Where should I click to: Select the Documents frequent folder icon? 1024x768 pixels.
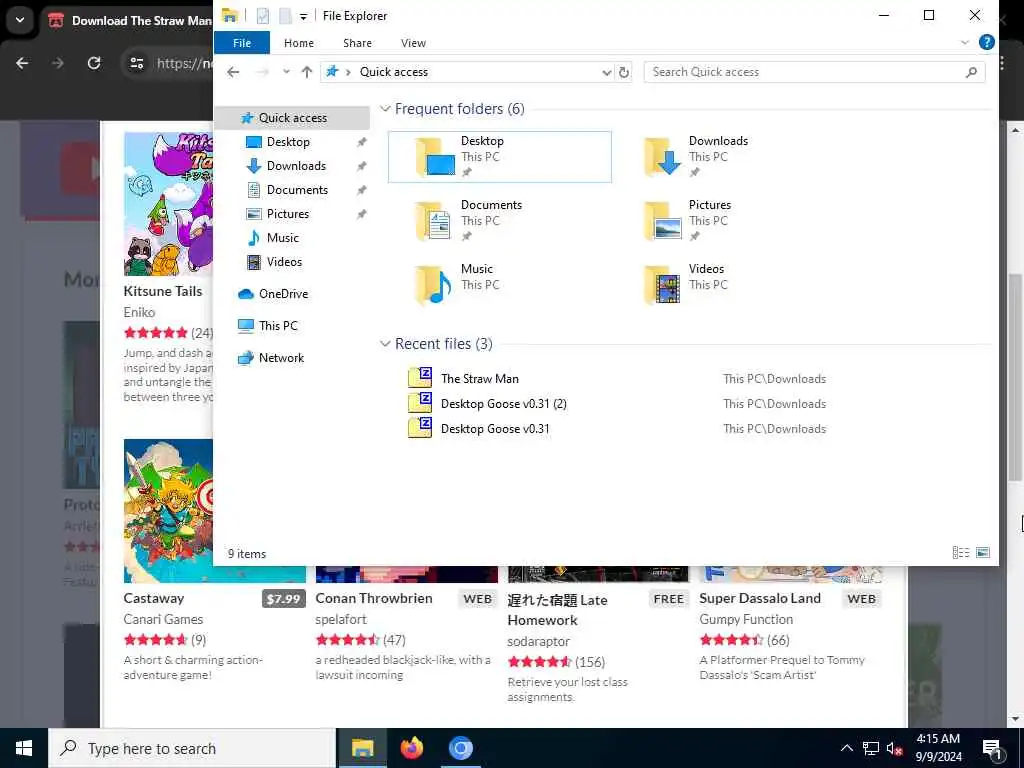pyautogui.click(x=435, y=221)
